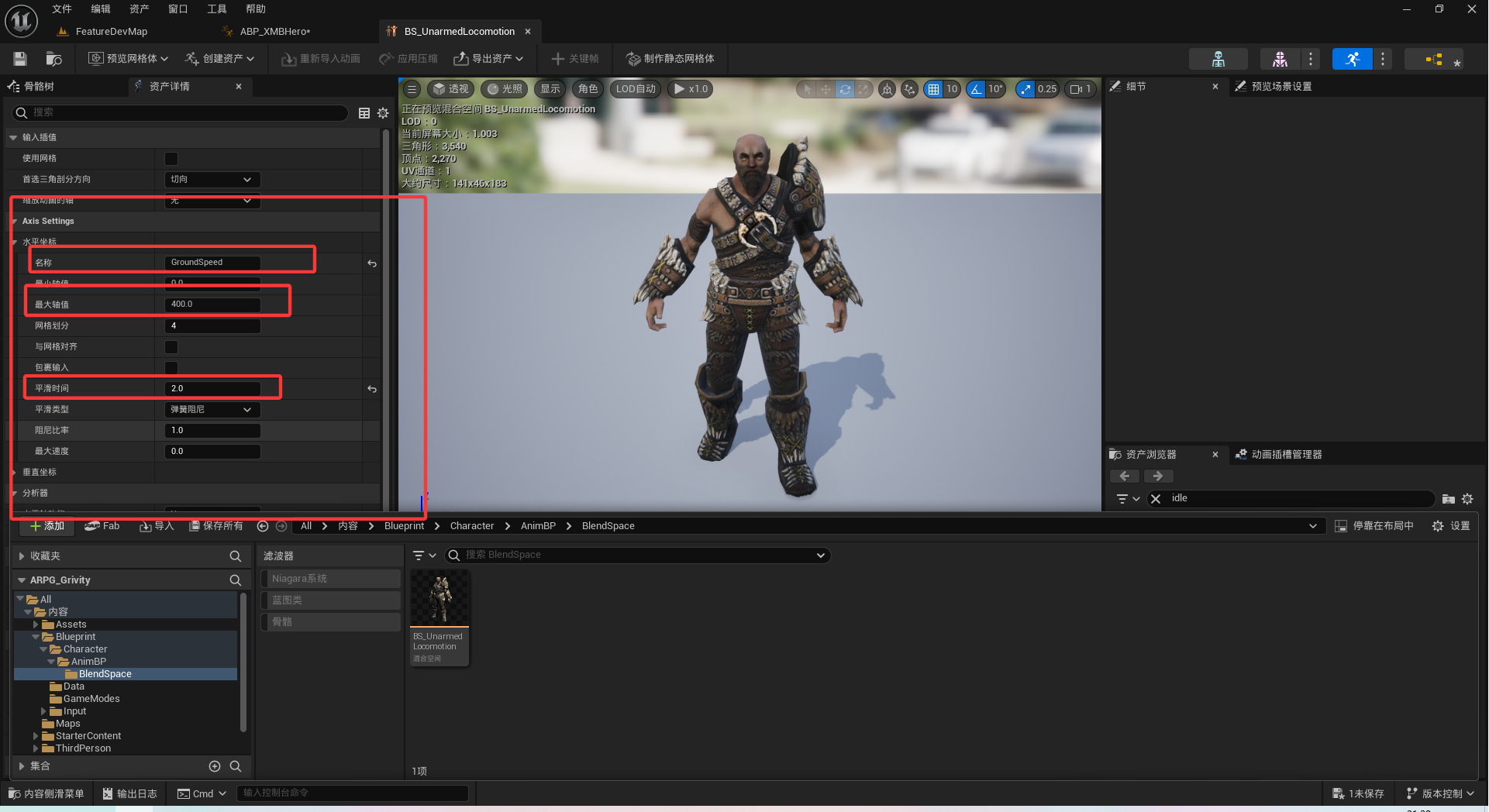Save the current asset with the floppy disk icon
This screenshot has height=812, width=1489.
tap(20, 59)
